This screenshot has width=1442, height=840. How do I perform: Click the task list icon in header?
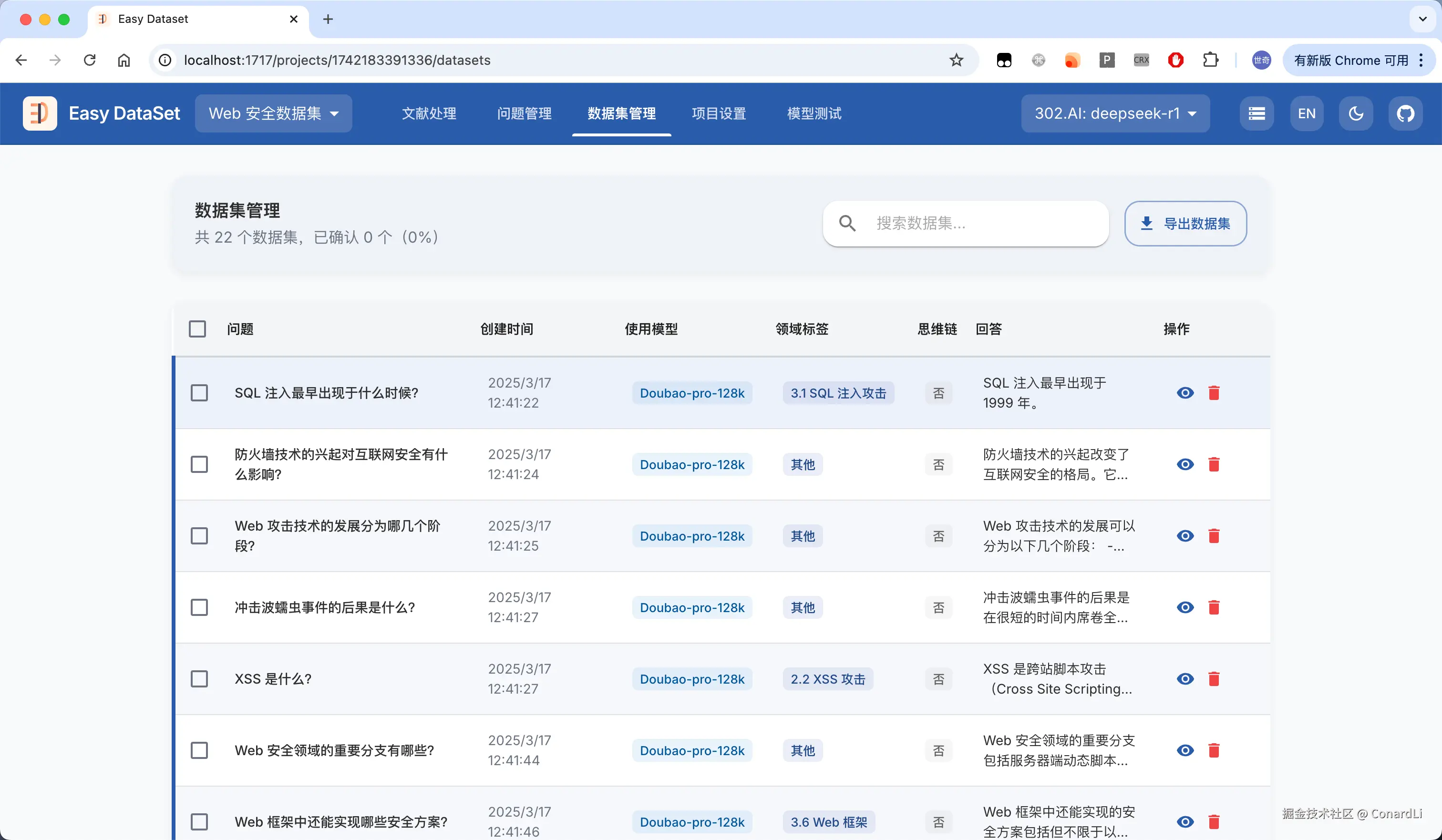pos(1257,113)
